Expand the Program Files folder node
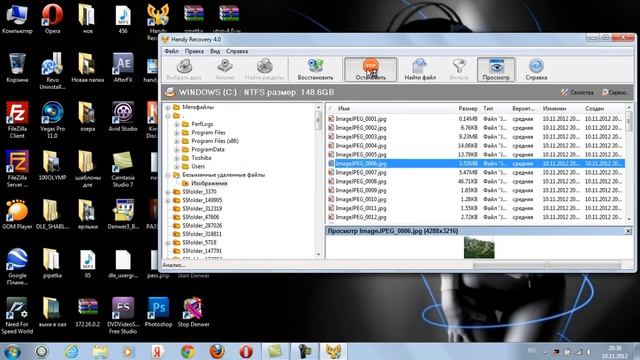 (x=177, y=133)
